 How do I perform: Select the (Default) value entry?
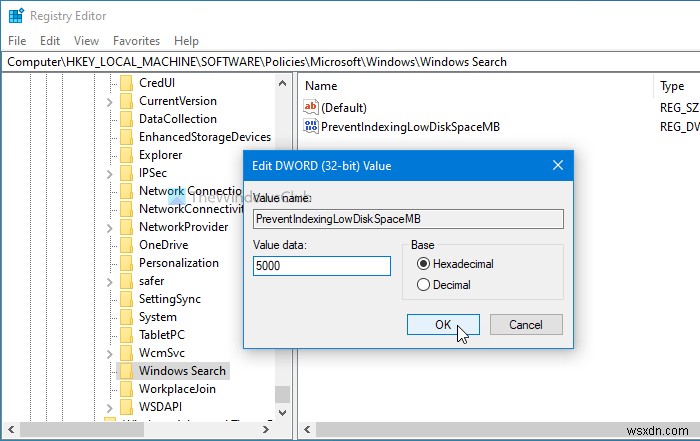344,108
